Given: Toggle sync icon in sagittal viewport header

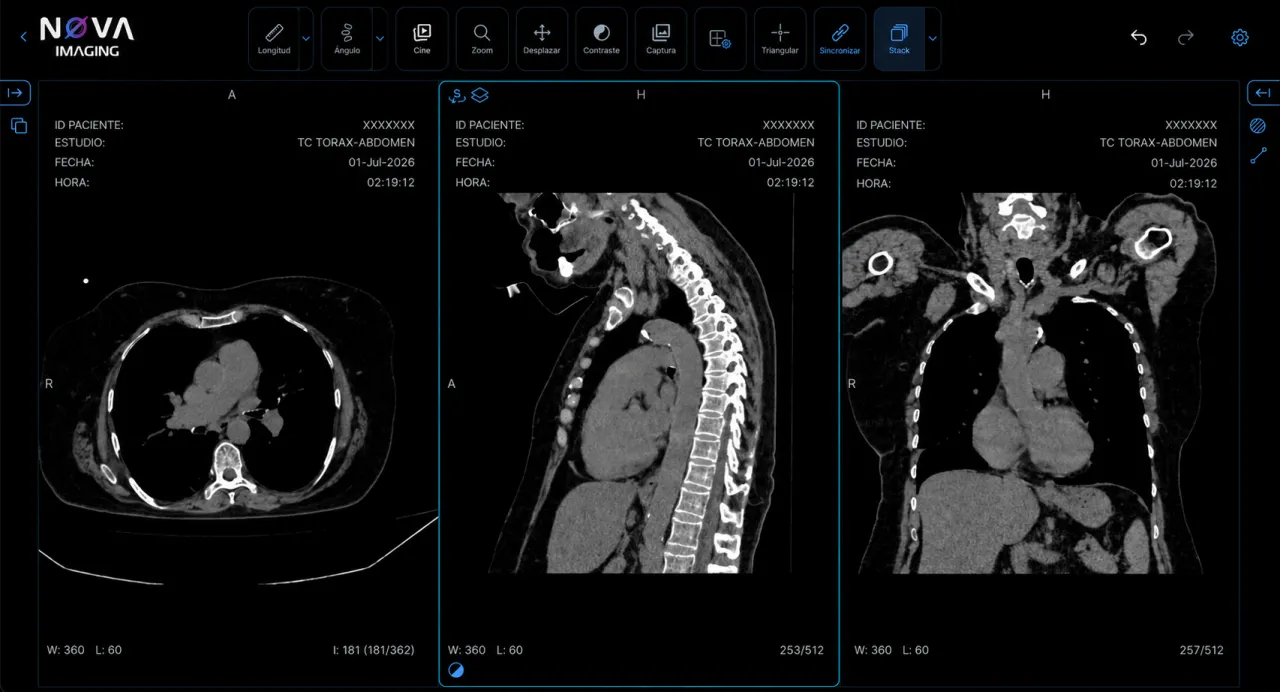Looking at the screenshot, I should pyautogui.click(x=457, y=95).
